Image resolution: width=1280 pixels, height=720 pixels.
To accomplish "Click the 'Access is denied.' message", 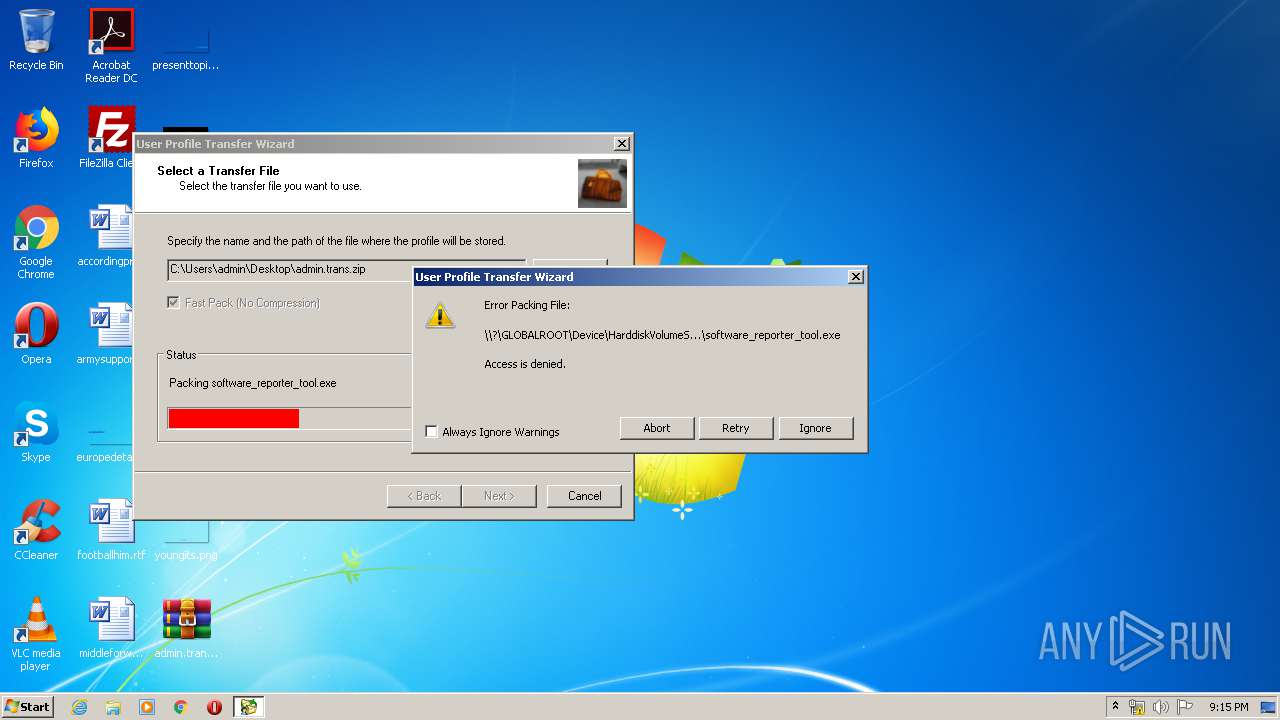I will click(x=525, y=364).
